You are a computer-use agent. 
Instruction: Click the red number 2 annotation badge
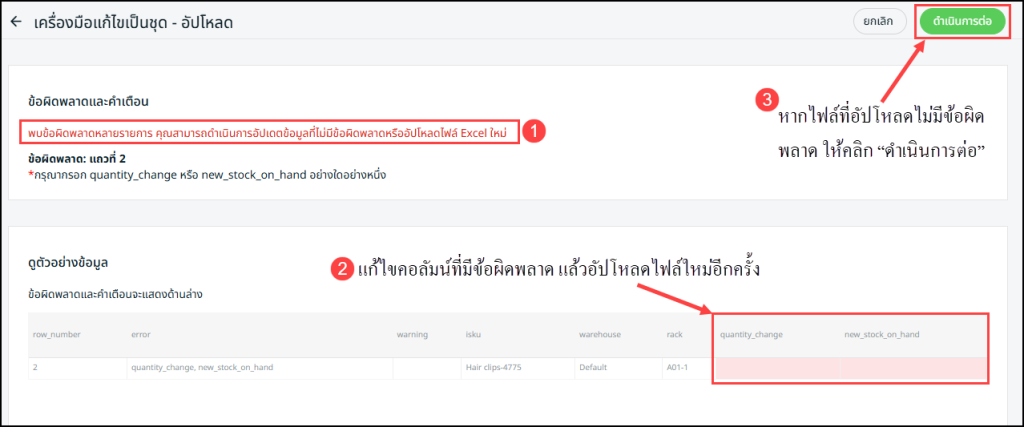(x=343, y=268)
